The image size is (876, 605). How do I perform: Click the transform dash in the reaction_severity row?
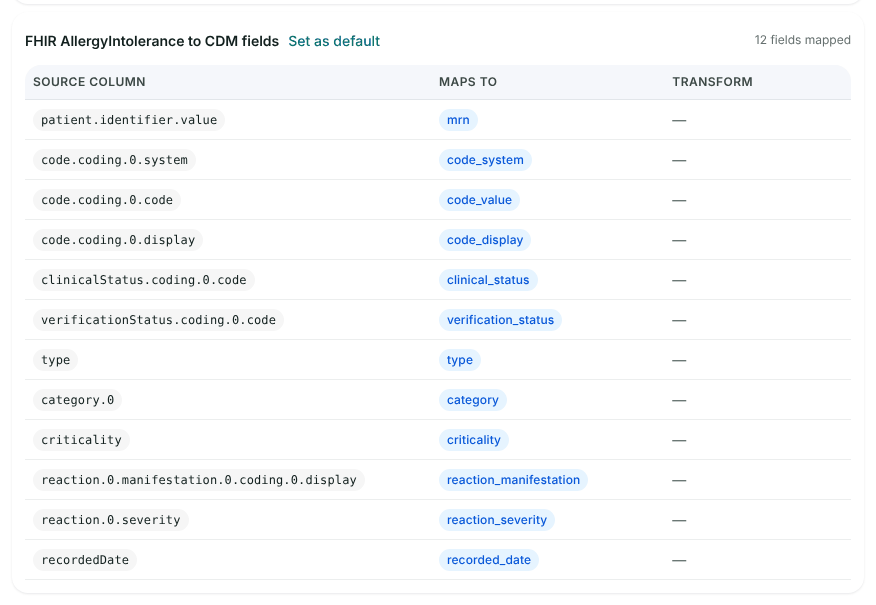click(679, 520)
